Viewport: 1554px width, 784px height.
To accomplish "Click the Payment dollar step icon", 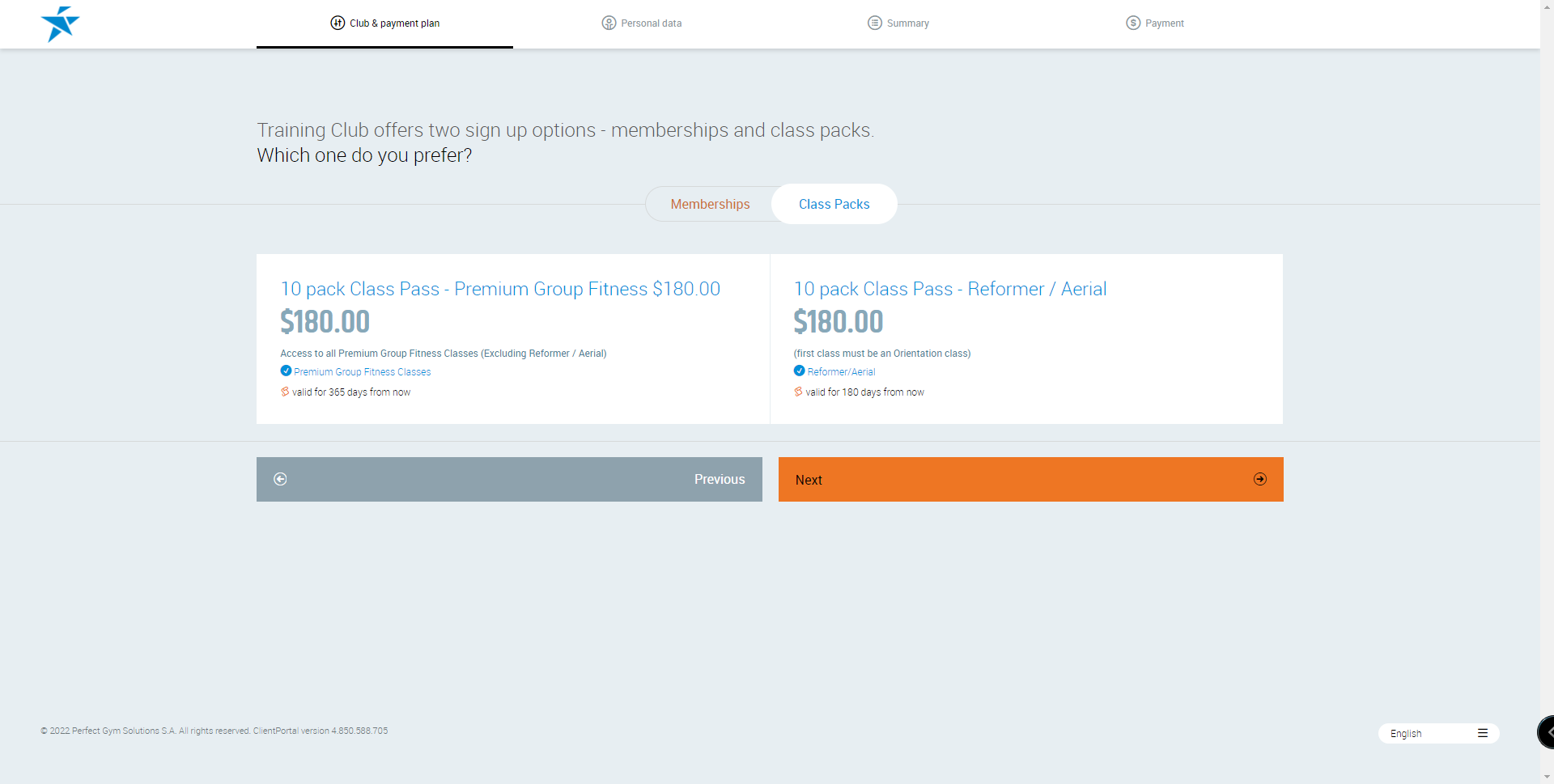I will click(x=1133, y=23).
